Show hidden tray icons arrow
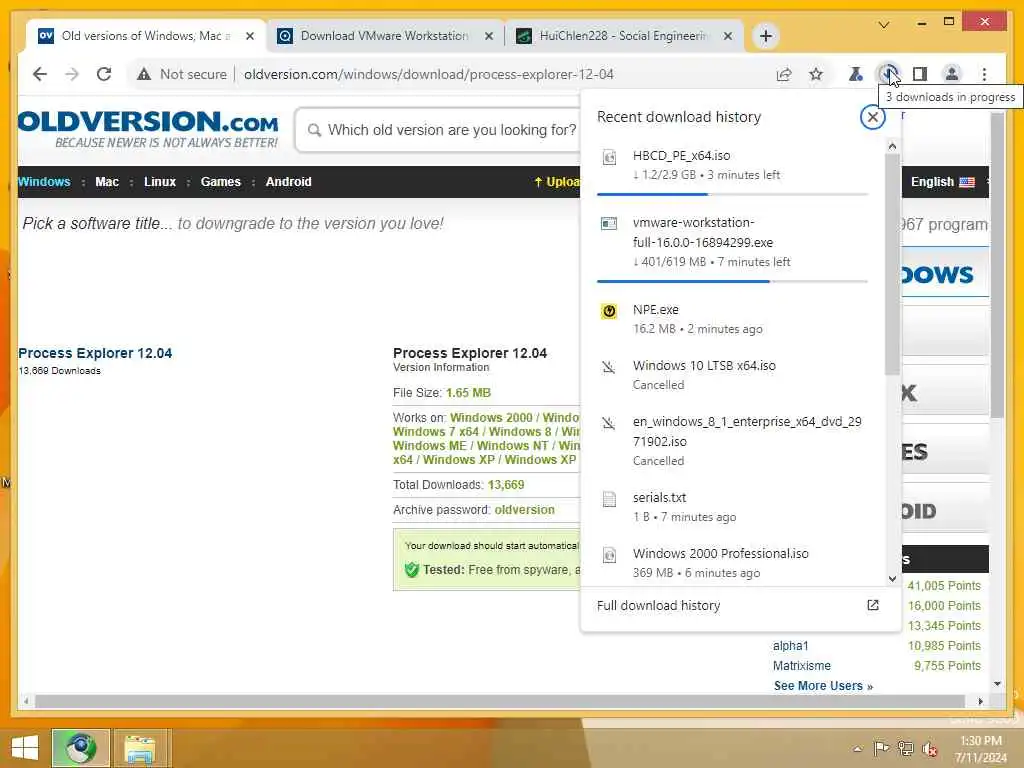 tap(858, 748)
